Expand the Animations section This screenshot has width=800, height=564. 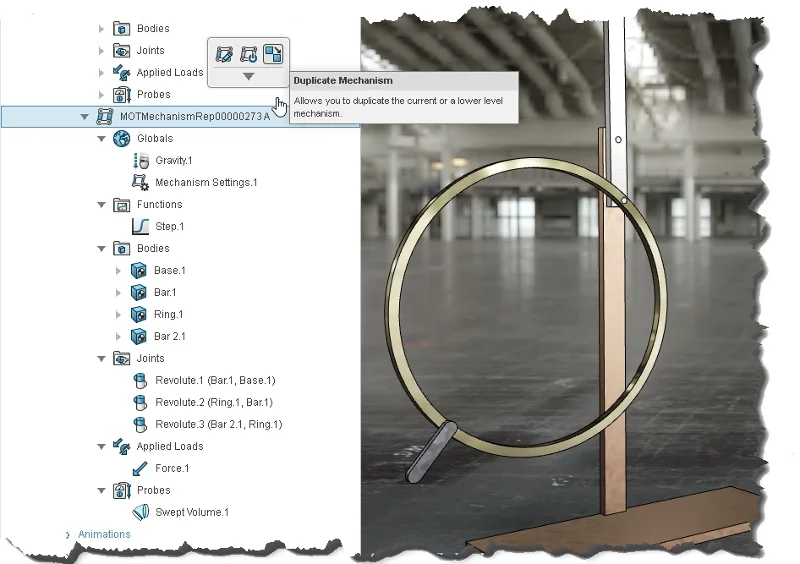(x=67, y=534)
